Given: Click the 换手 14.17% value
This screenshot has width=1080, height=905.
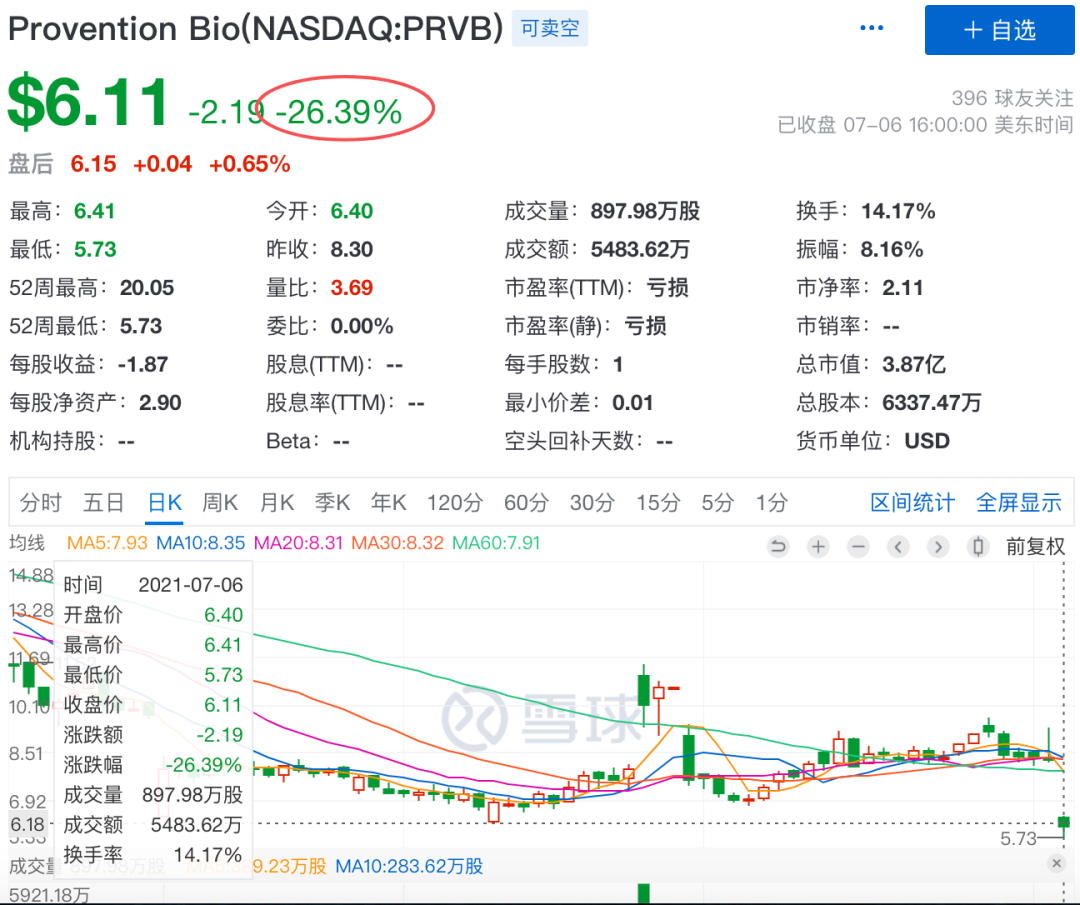Looking at the screenshot, I should pyautogui.click(x=898, y=211).
